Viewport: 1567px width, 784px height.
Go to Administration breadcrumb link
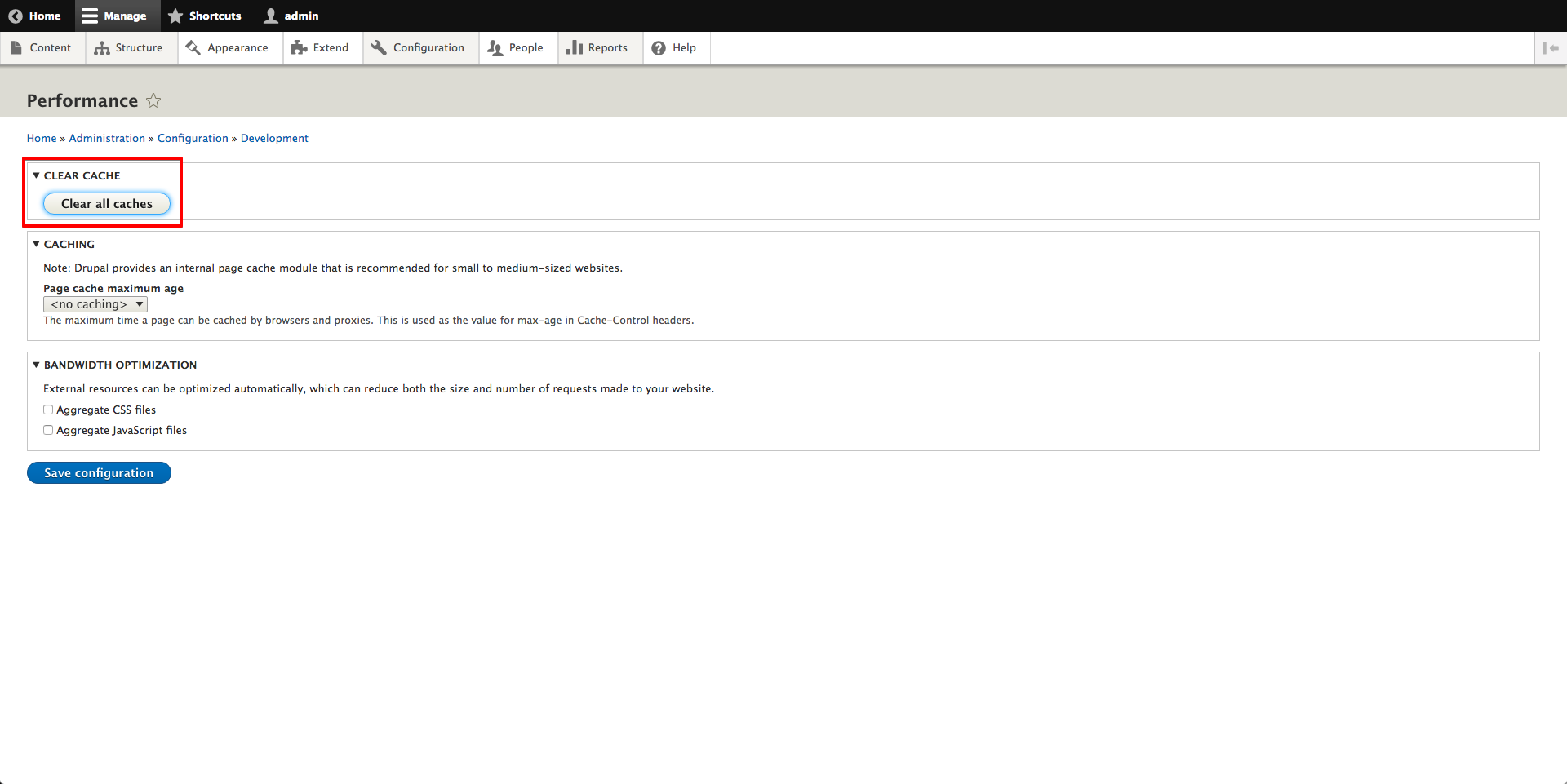[x=107, y=138]
